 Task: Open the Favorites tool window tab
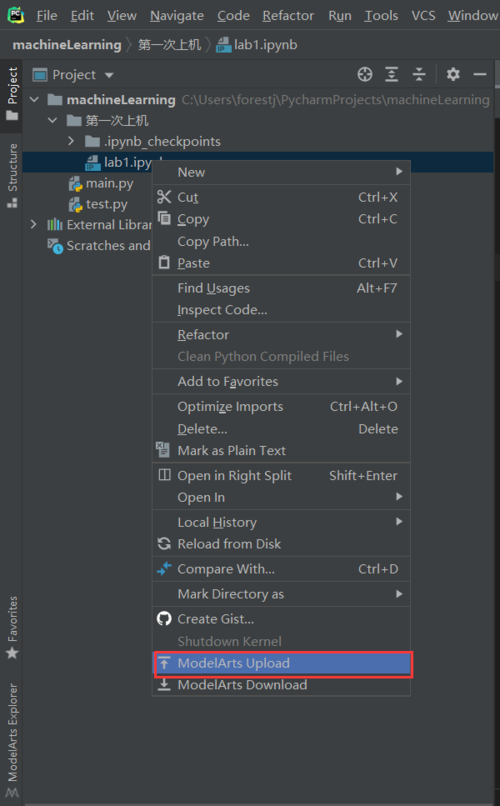(11, 627)
